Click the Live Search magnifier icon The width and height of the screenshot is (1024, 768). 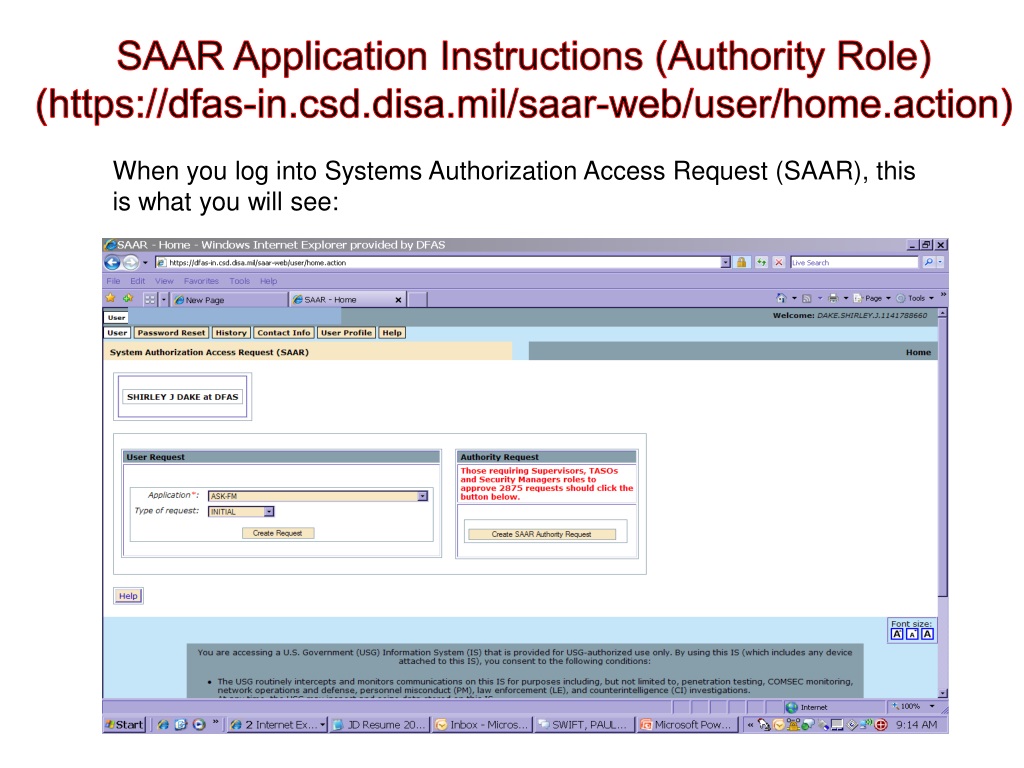(x=928, y=263)
